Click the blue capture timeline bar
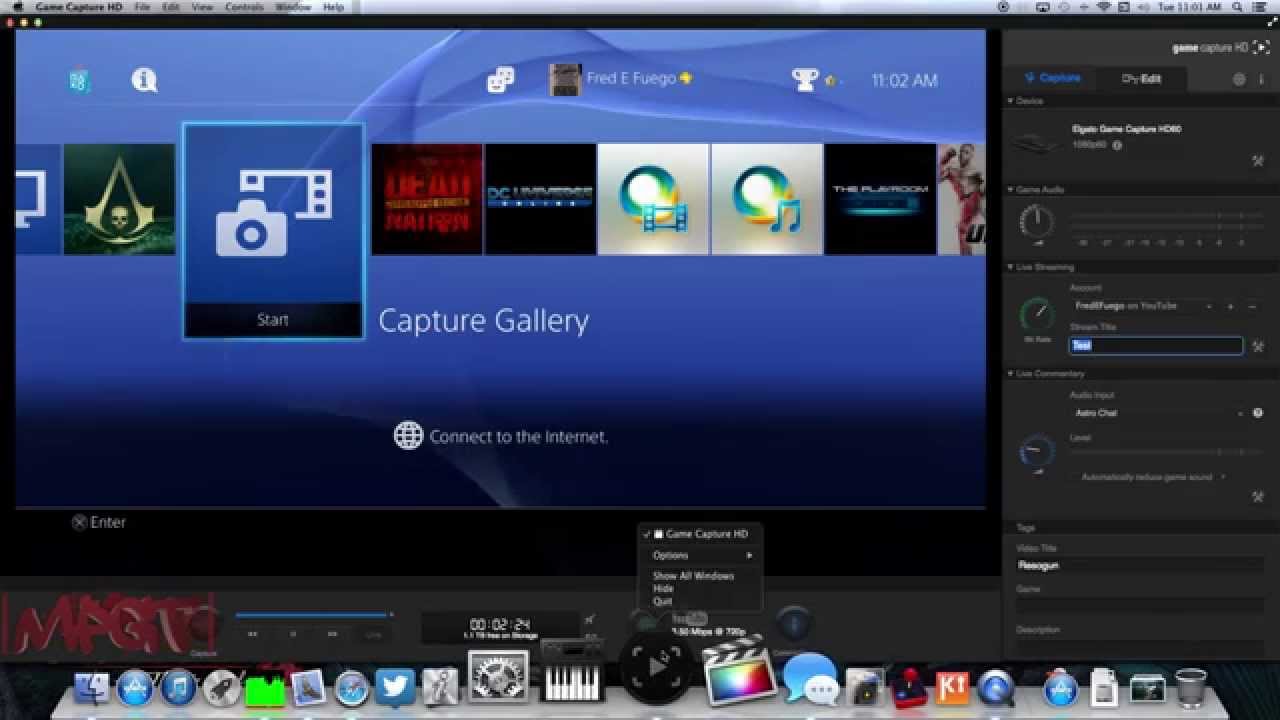 click(311, 615)
